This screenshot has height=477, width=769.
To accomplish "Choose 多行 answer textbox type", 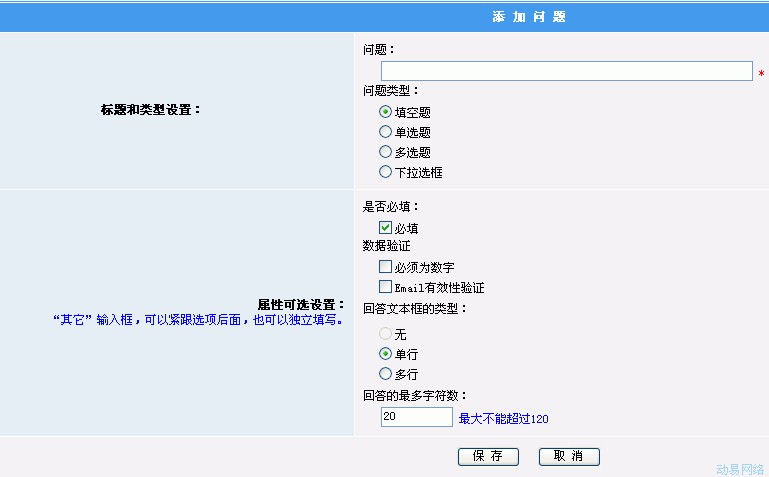I will pos(385,374).
